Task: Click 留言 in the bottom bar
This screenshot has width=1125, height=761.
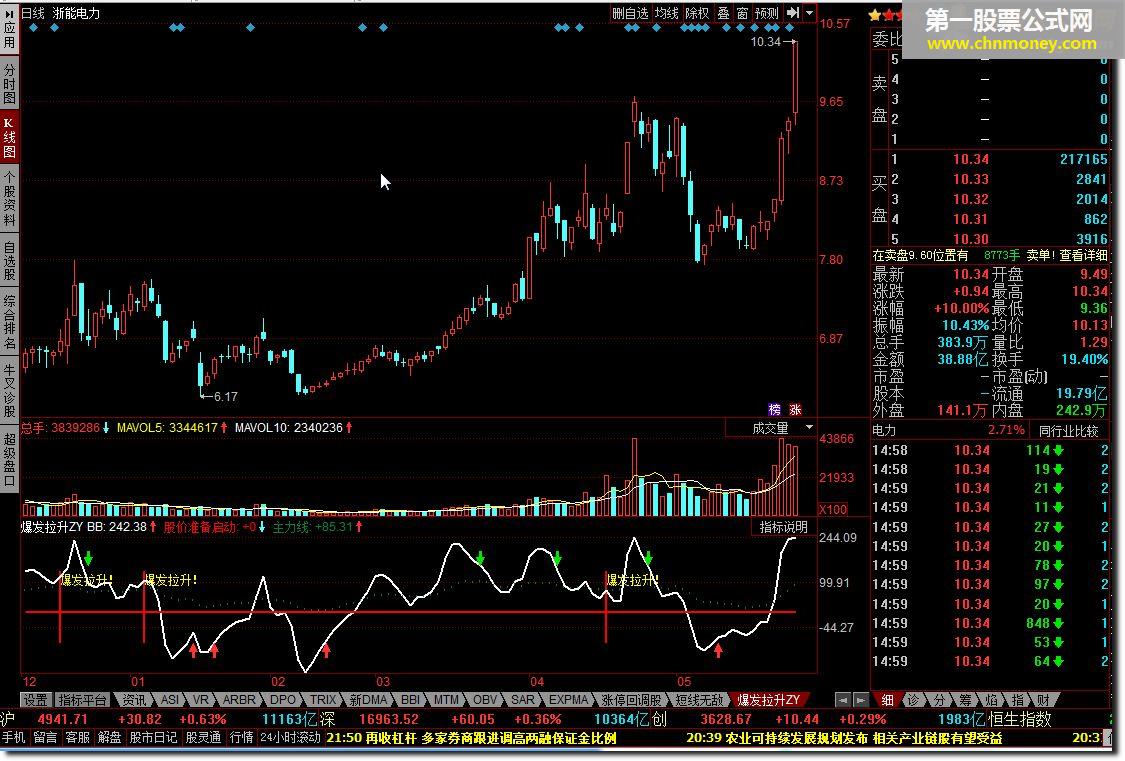Action: (x=45, y=737)
